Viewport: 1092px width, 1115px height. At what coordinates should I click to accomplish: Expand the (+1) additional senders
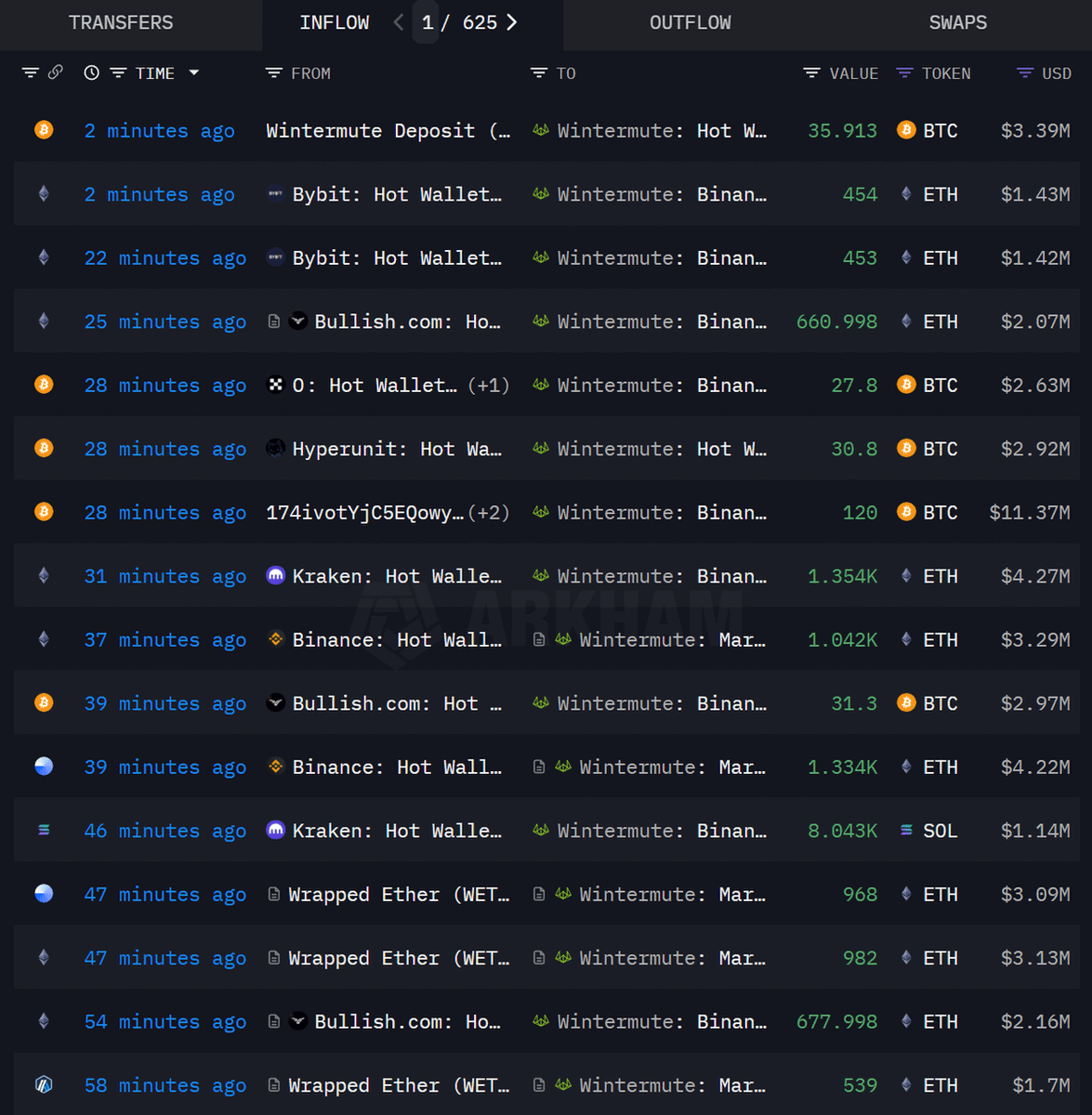(x=489, y=386)
